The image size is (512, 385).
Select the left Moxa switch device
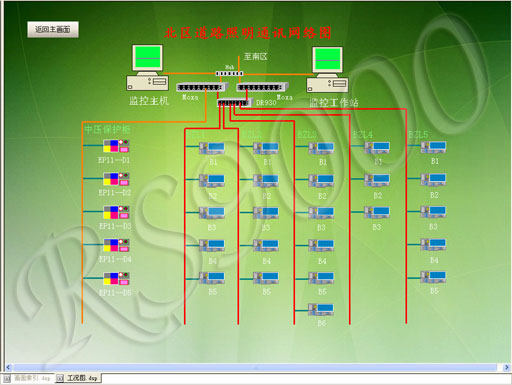pos(201,87)
